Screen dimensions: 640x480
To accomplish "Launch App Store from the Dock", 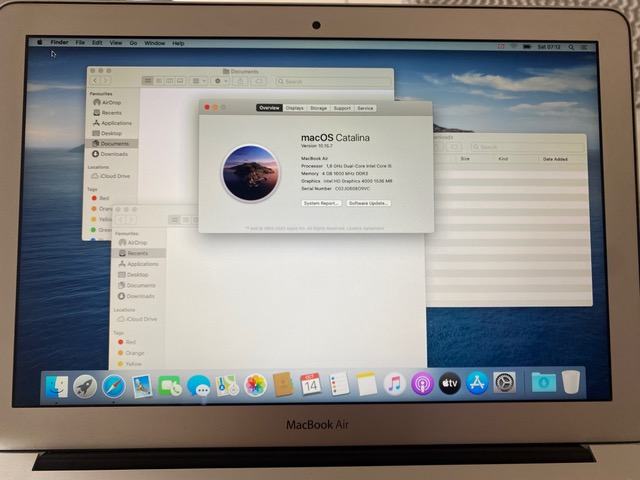I will tap(477, 383).
